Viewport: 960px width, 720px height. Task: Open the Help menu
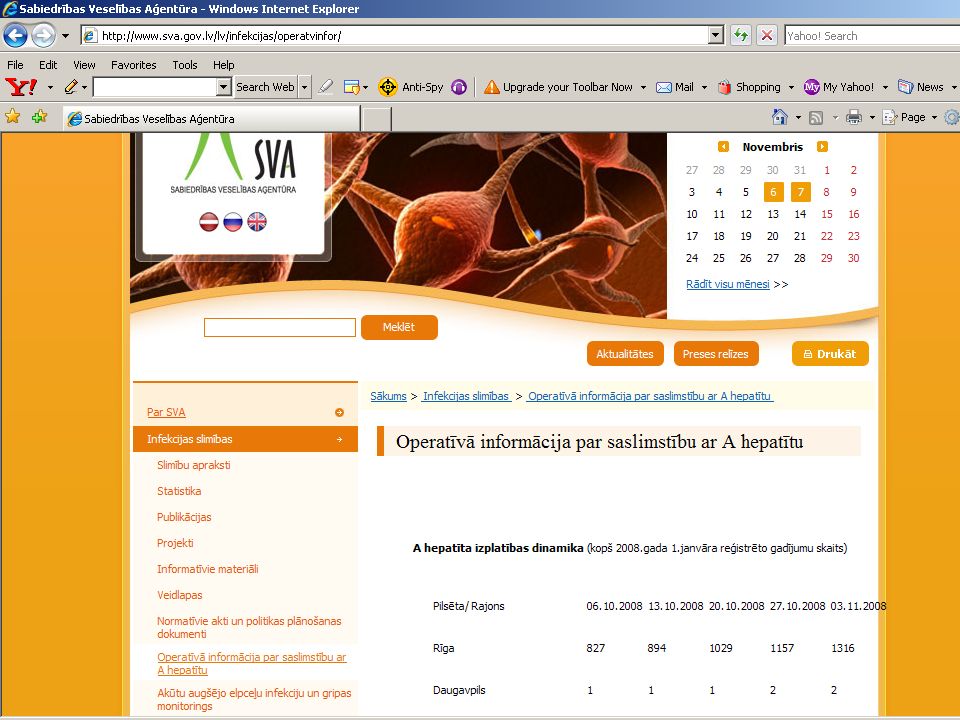coord(223,65)
